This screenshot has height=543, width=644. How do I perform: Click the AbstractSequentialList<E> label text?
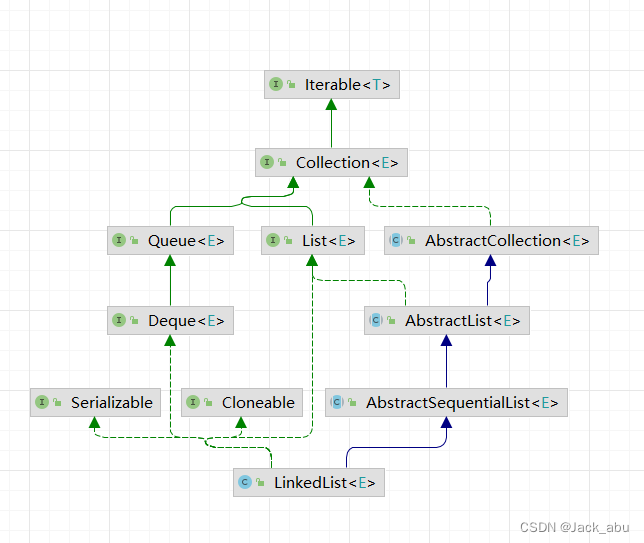pos(462,403)
